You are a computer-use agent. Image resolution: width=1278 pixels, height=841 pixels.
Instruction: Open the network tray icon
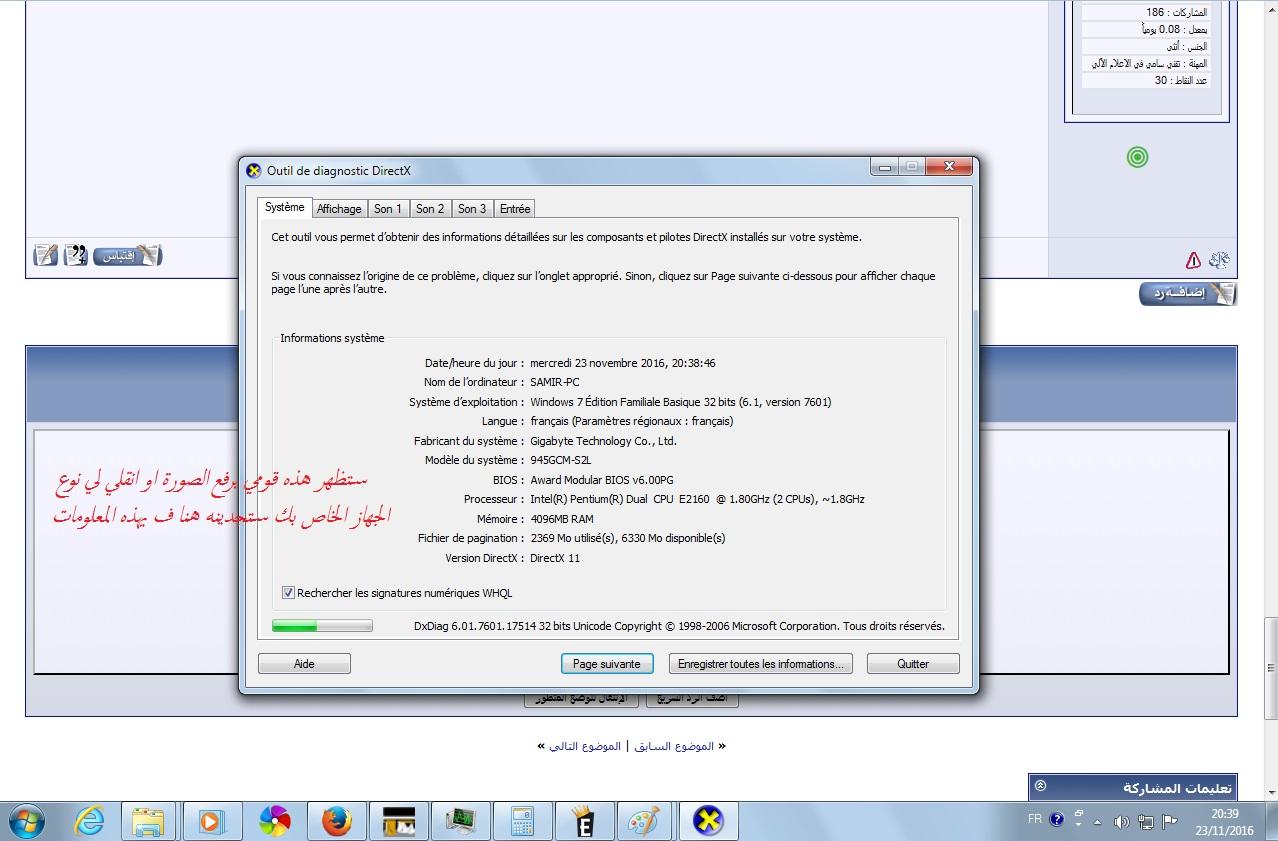coord(1146,821)
